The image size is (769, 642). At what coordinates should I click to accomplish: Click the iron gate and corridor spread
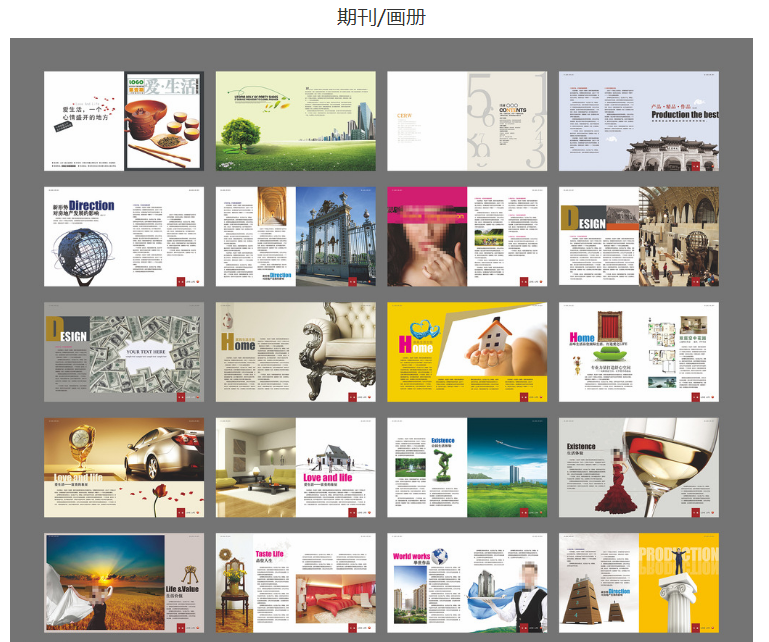pos(296,236)
